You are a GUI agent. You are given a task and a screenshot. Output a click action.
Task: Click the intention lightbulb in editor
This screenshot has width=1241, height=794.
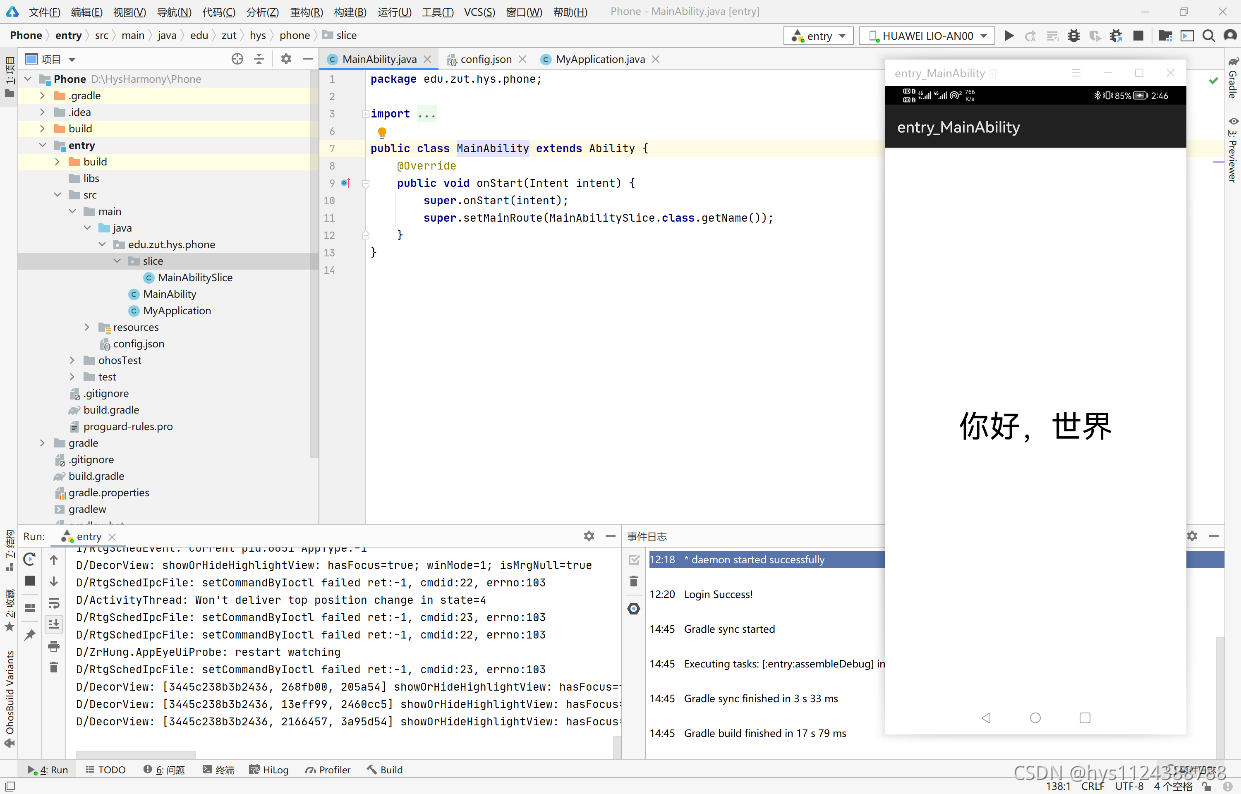[382, 132]
